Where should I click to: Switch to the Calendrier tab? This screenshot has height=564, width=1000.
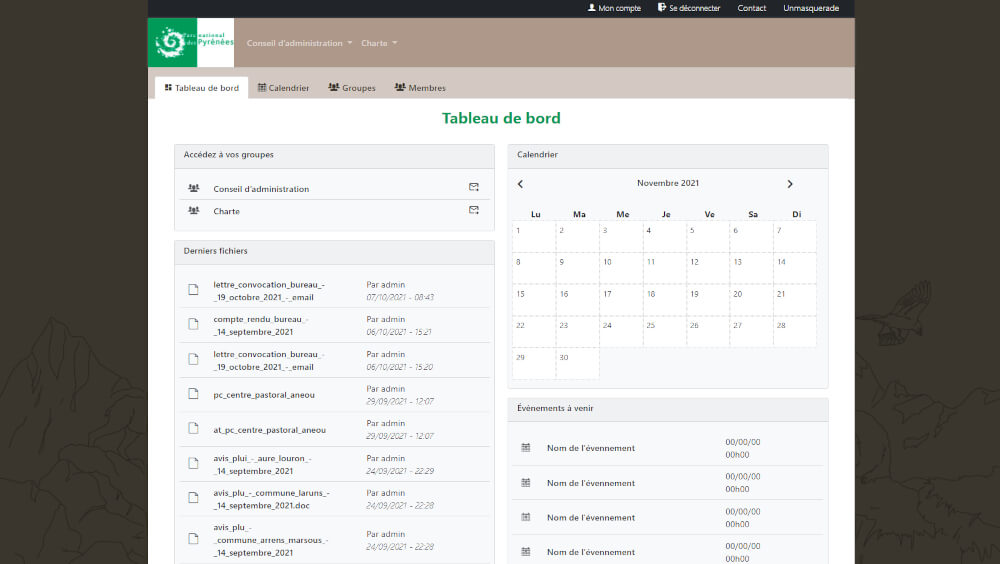[283, 88]
